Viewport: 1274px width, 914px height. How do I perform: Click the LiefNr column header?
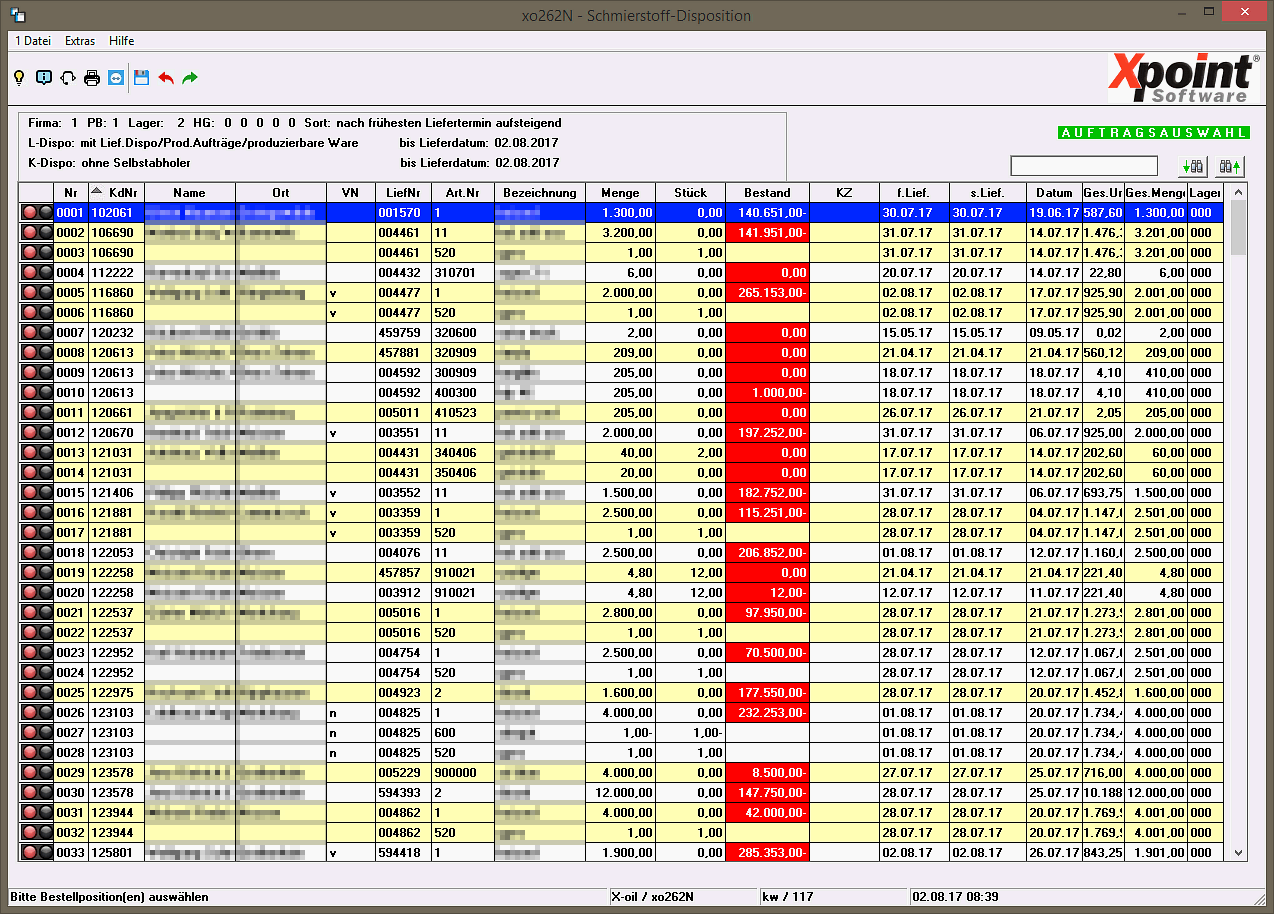click(403, 192)
